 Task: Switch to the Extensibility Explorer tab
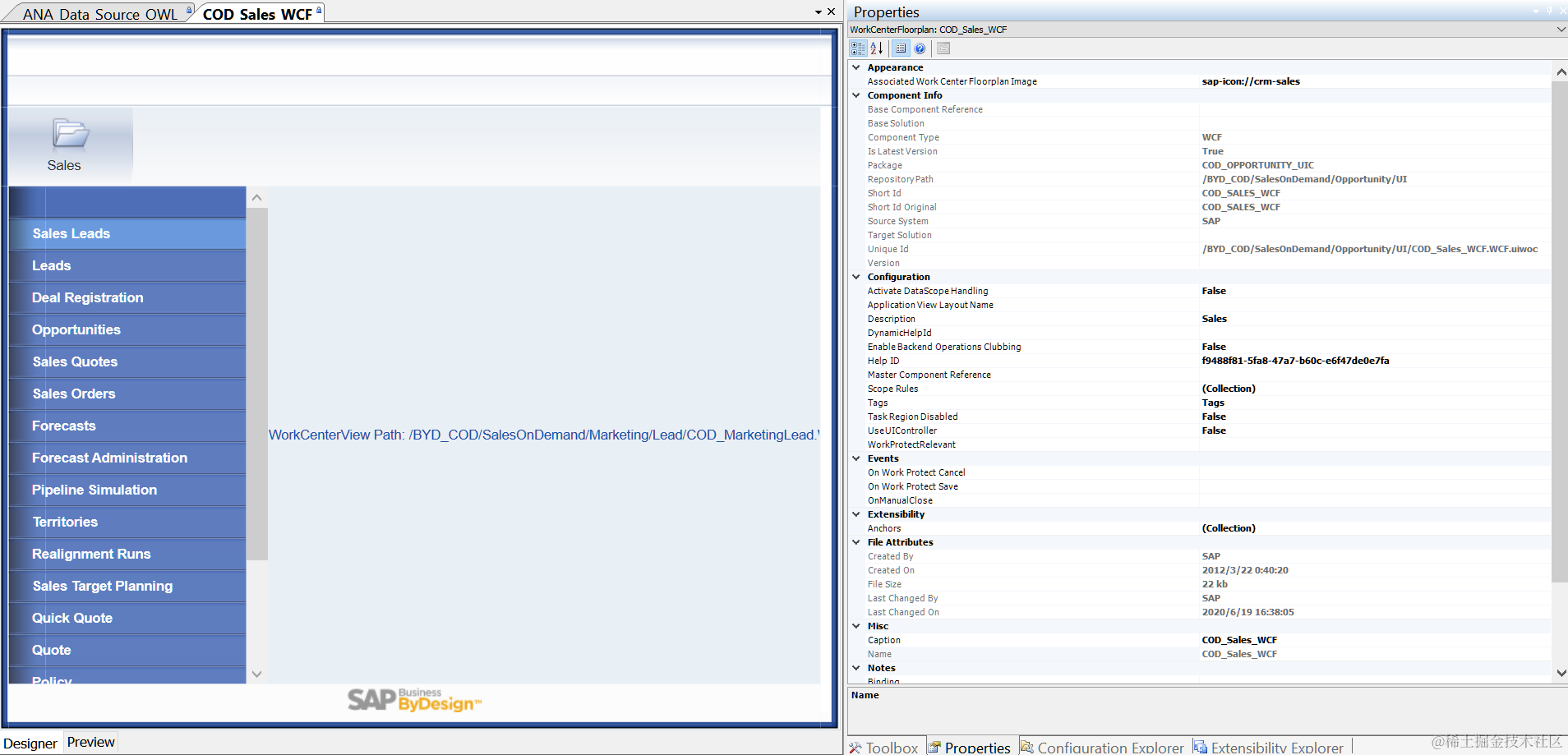click(1269, 747)
